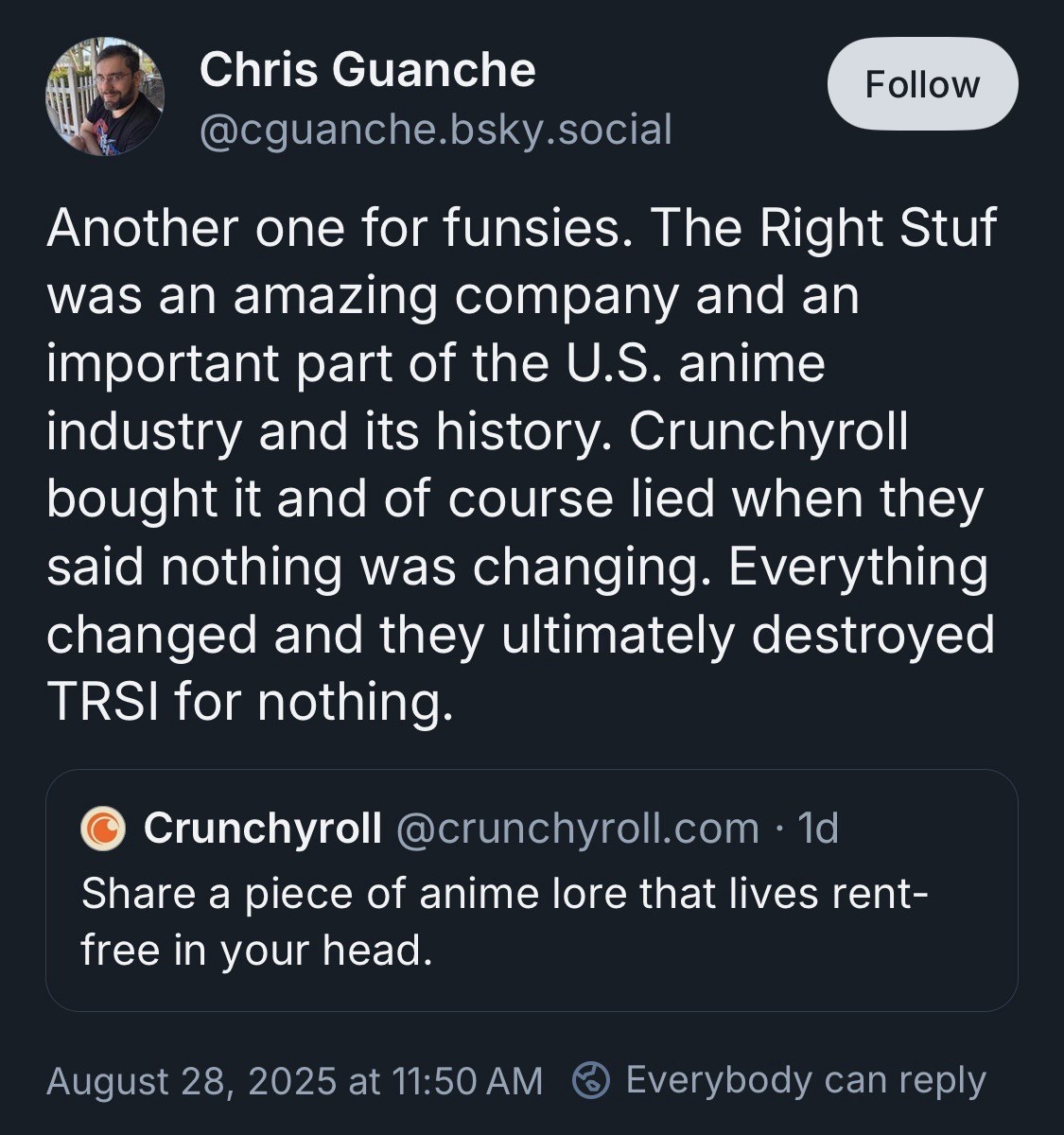Click the main post's opening line "Another one for funsies"
Image resolution: width=1064 pixels, height=1135 pixels.
pyautogui.click(x=338, y=228)
